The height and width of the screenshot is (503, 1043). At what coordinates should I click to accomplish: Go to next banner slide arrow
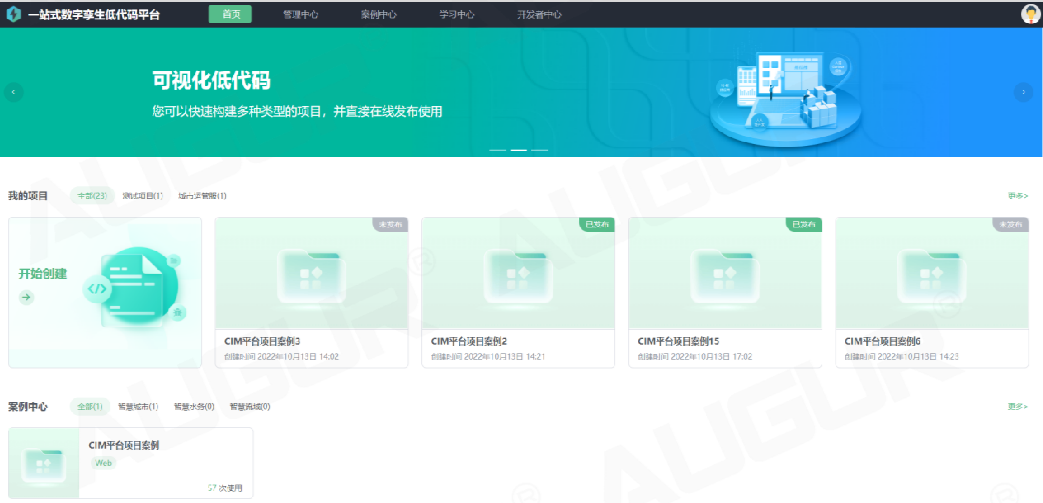coord(1023,92)
